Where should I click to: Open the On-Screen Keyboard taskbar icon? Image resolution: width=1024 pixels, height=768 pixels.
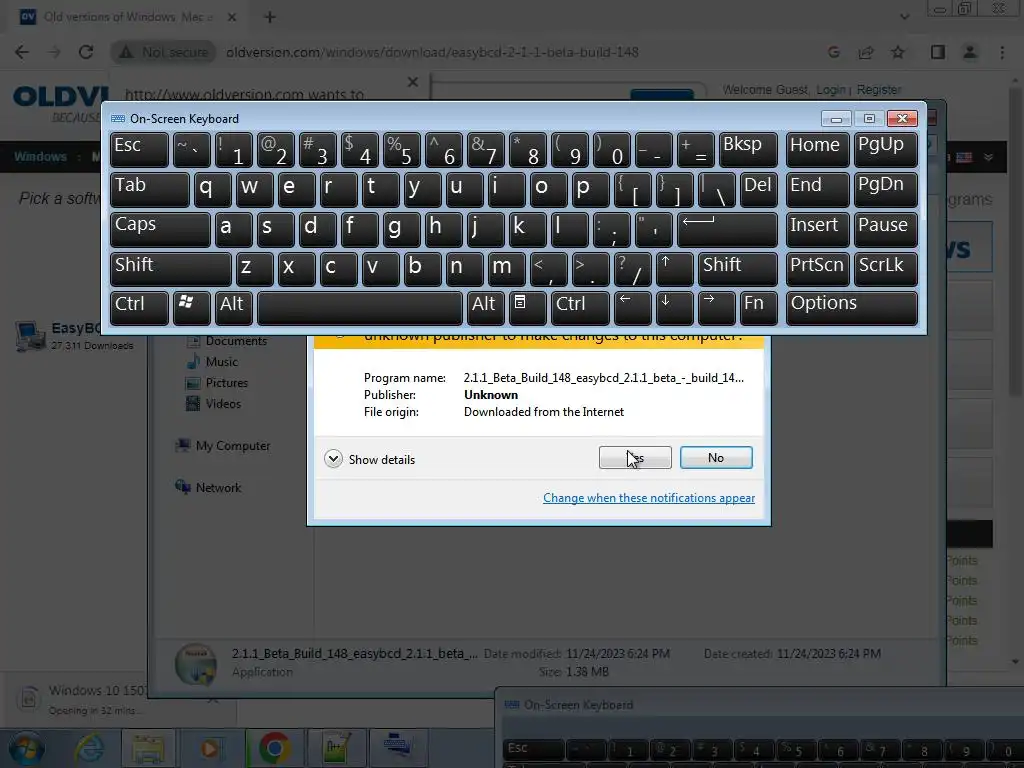click(x=398, y=748)
